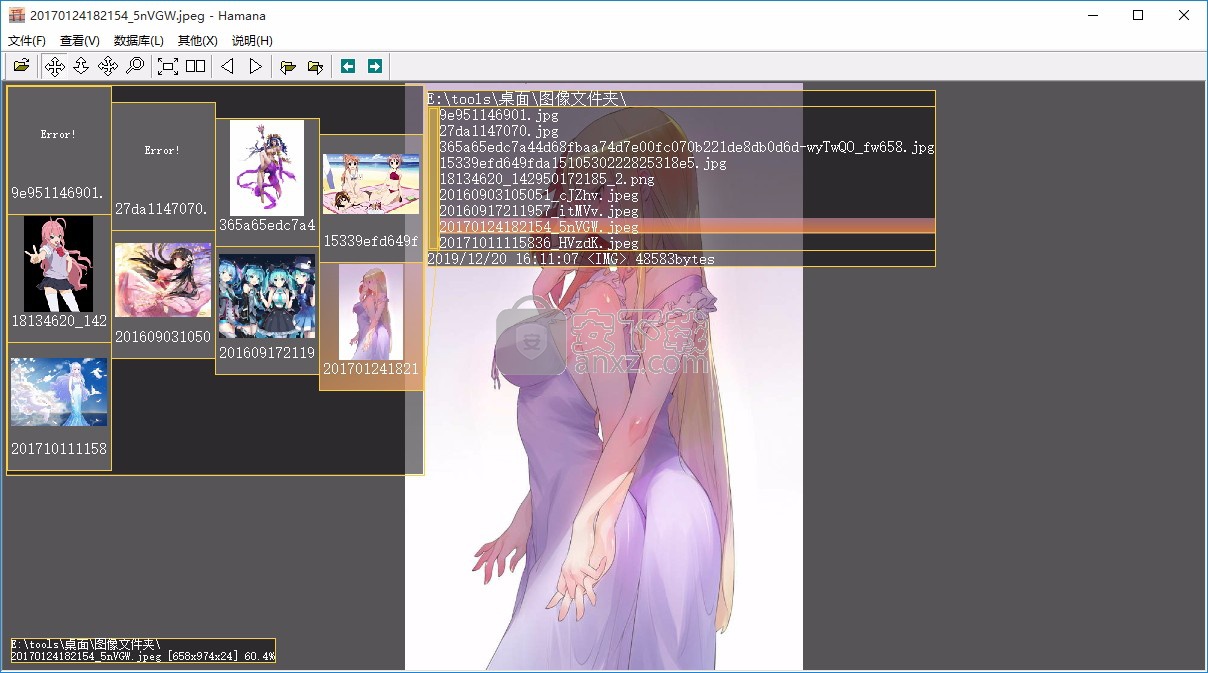Click the teal right arrow button
This screenshot has width=1208, height=673.
click(x=375, y=66)
